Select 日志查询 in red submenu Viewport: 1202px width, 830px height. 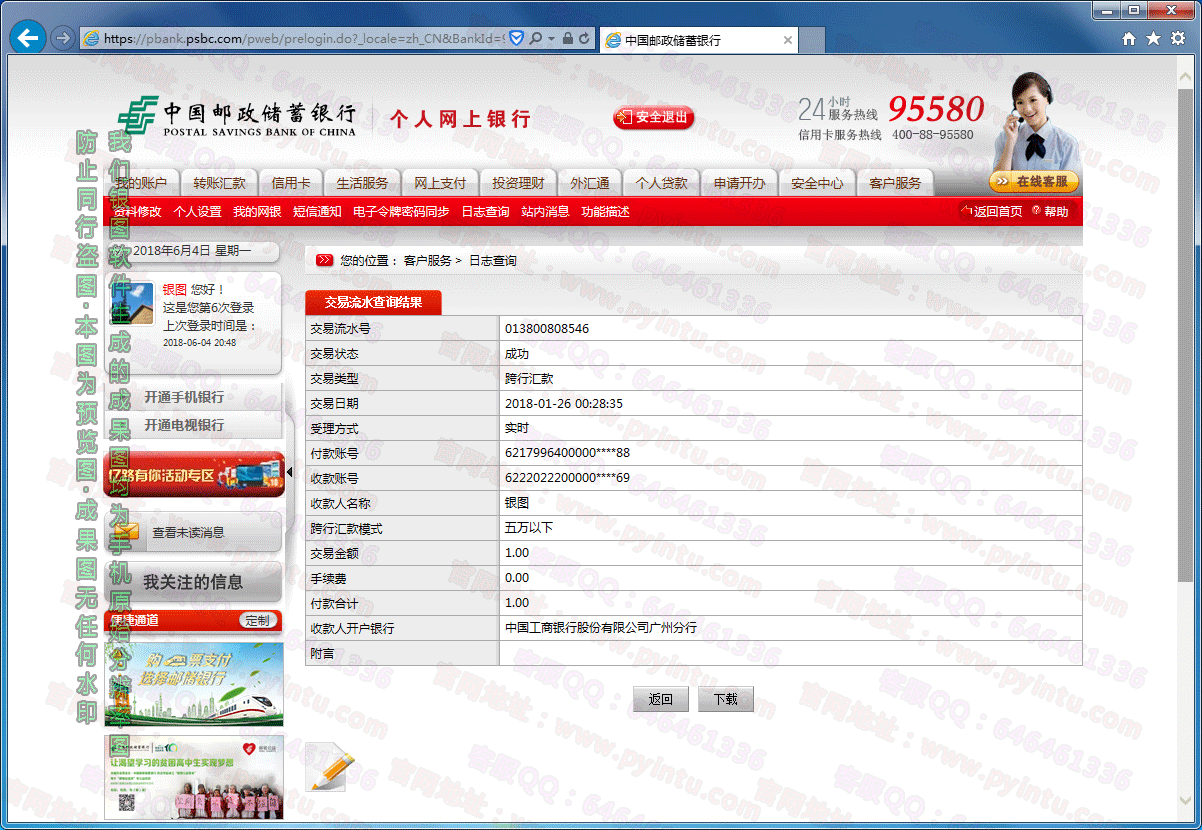[x=485, y=211]
